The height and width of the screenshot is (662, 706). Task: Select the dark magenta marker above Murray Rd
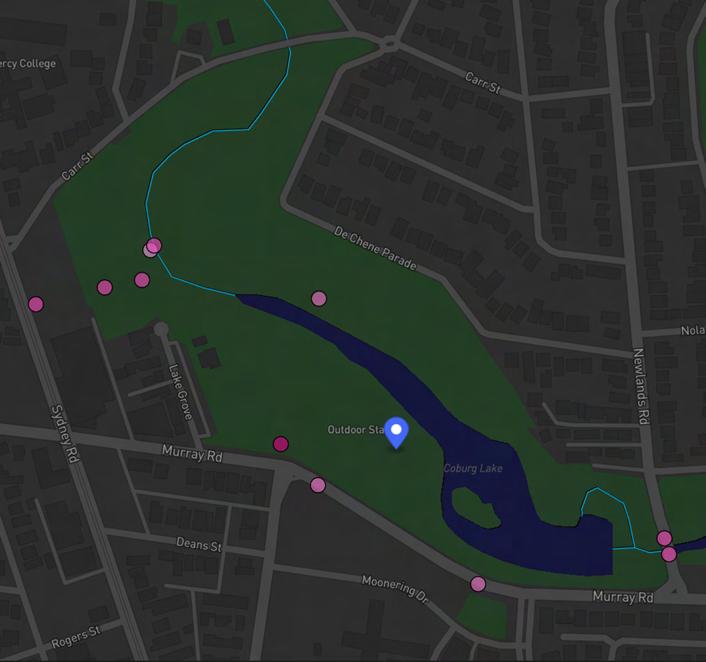(281, 444)
